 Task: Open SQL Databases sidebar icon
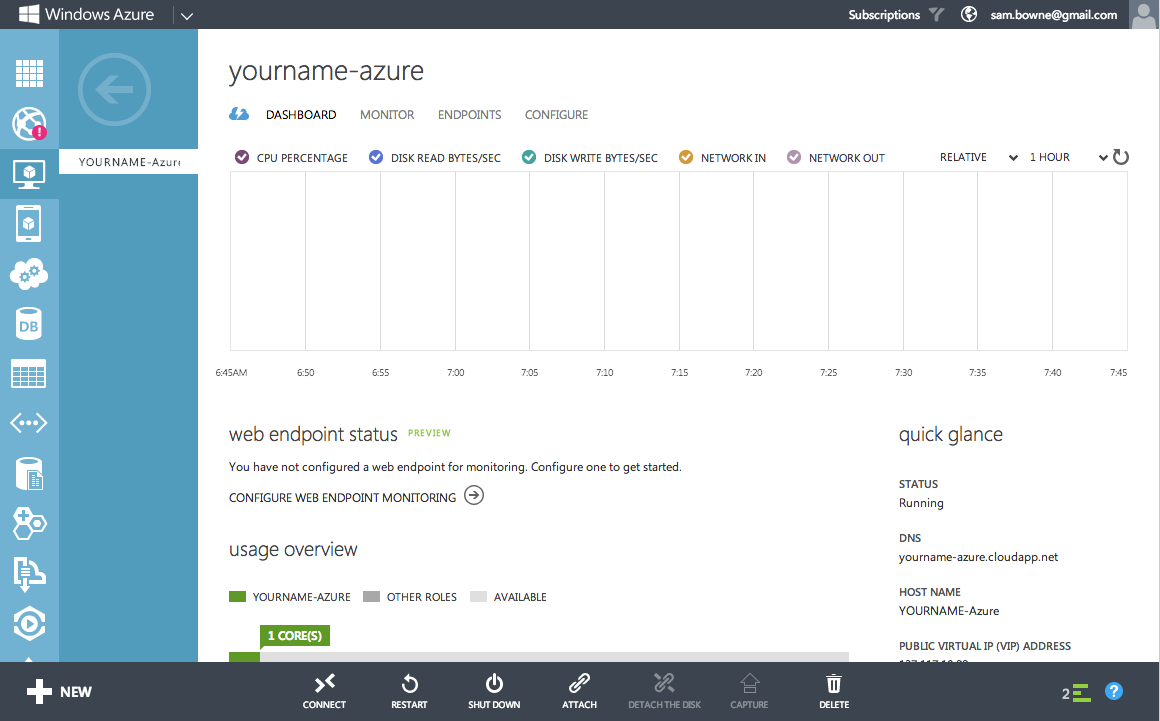click(x=29, y=324)
